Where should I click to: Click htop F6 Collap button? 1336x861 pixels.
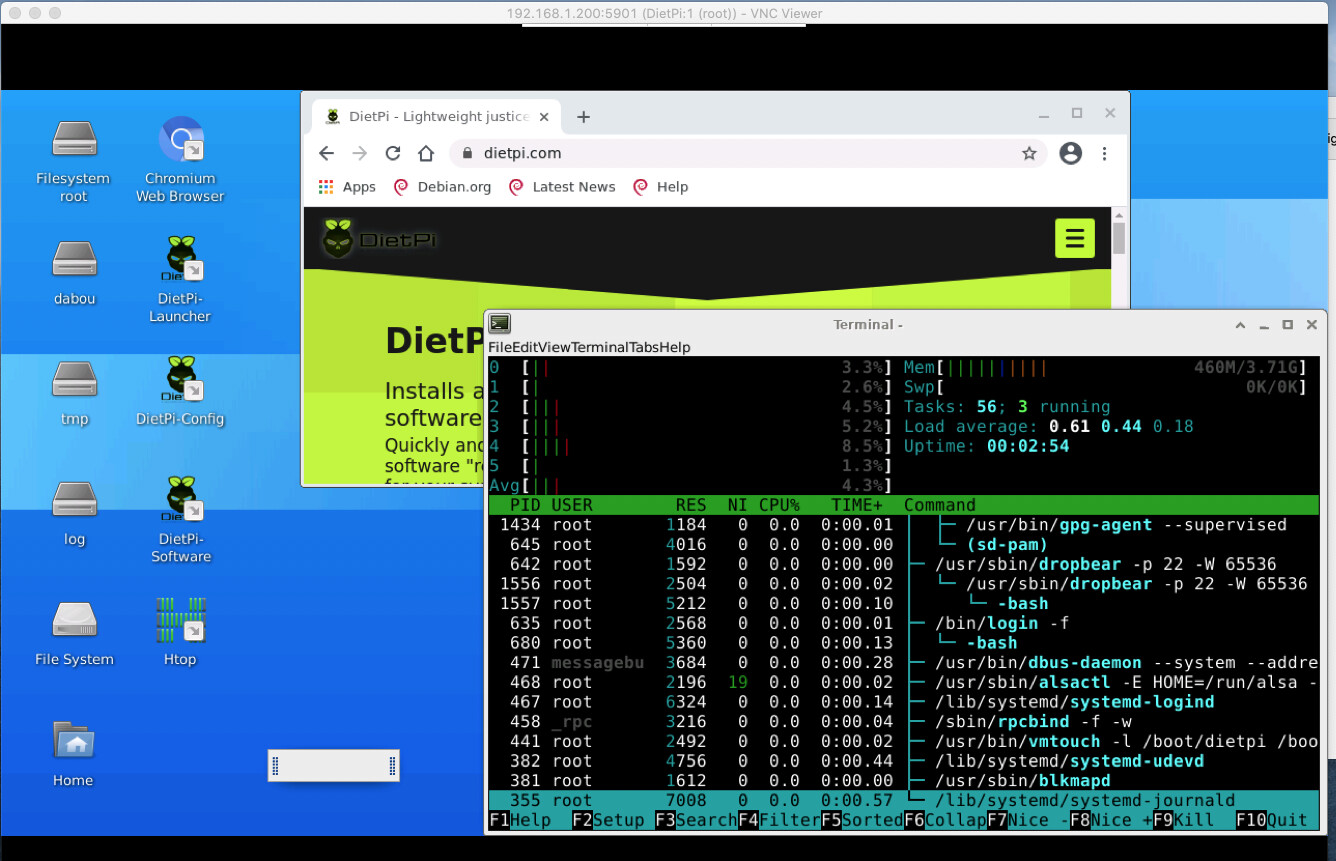point(945,820)
